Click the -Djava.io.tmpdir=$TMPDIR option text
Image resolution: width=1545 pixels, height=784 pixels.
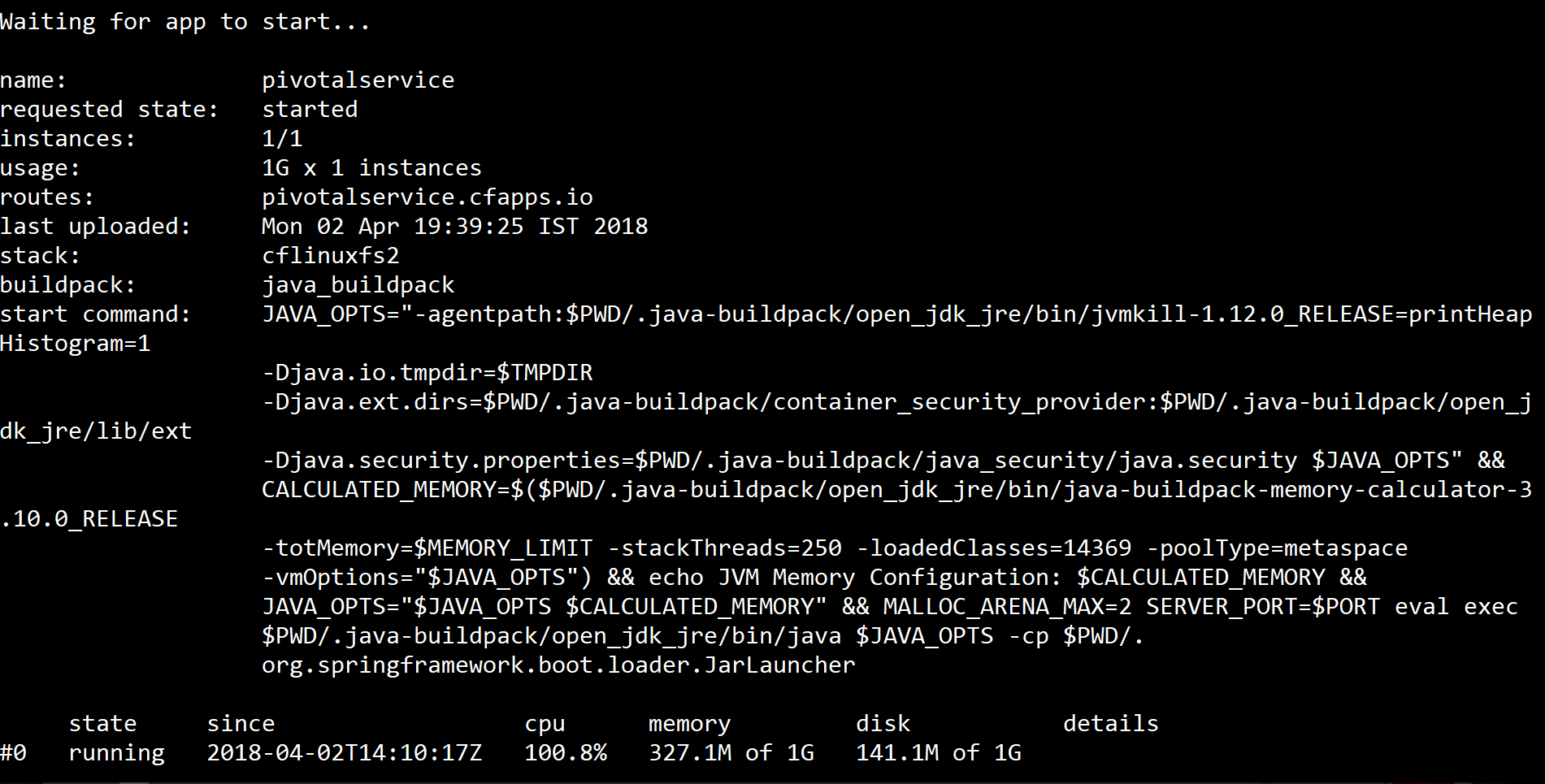(x=427, y=373)
